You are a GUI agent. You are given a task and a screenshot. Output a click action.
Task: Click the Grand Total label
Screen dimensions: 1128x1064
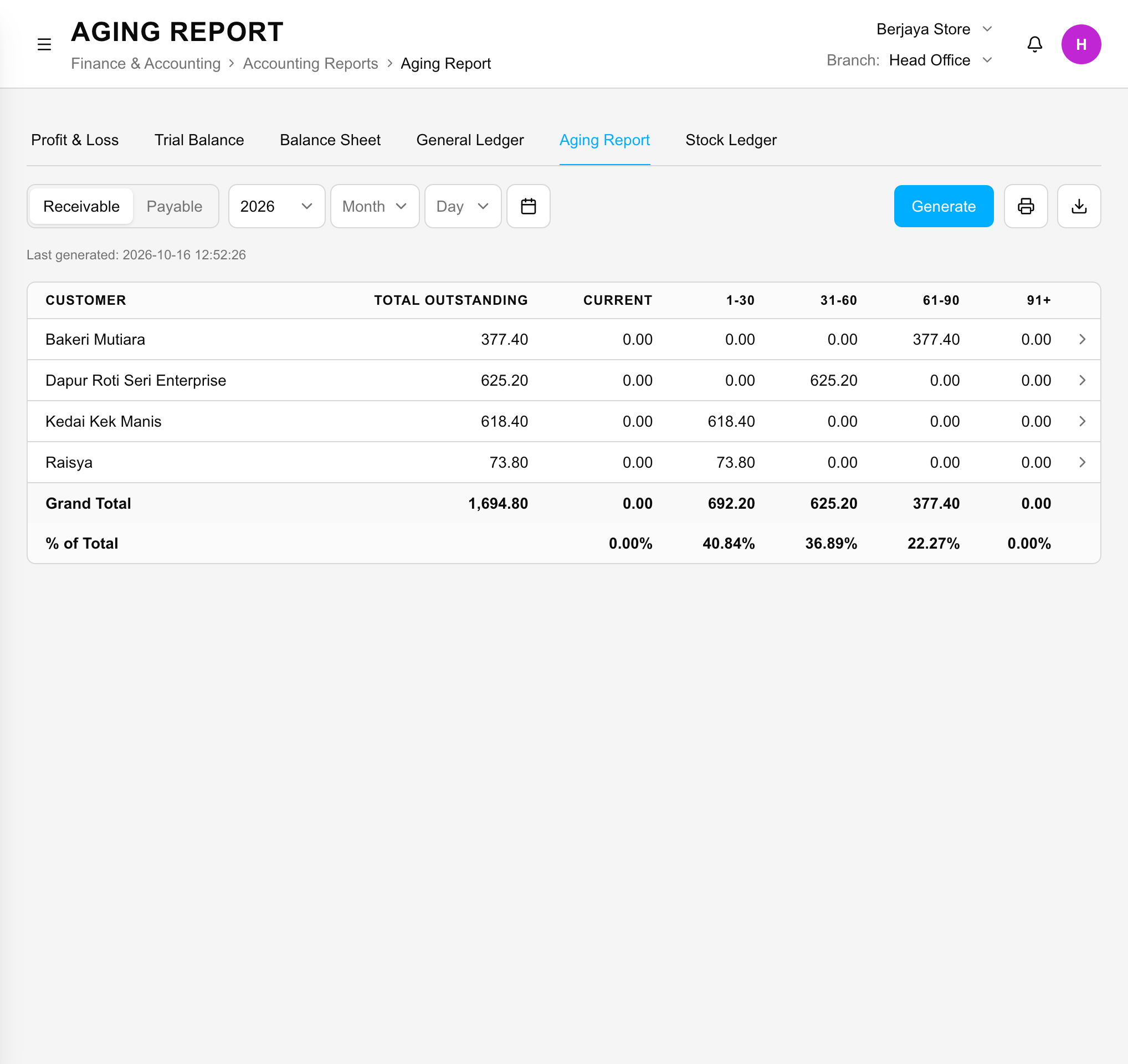[x=88, y=503]
